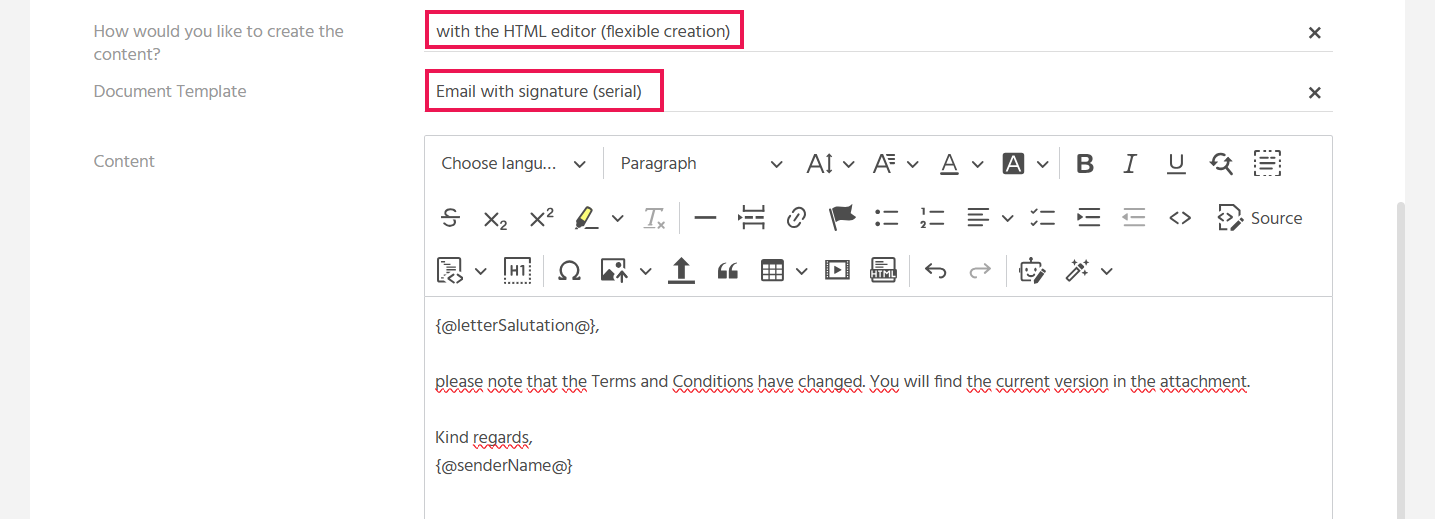Click the upload arrow icon
This screenshot has height=519, width=1435.
coord(681,271)
